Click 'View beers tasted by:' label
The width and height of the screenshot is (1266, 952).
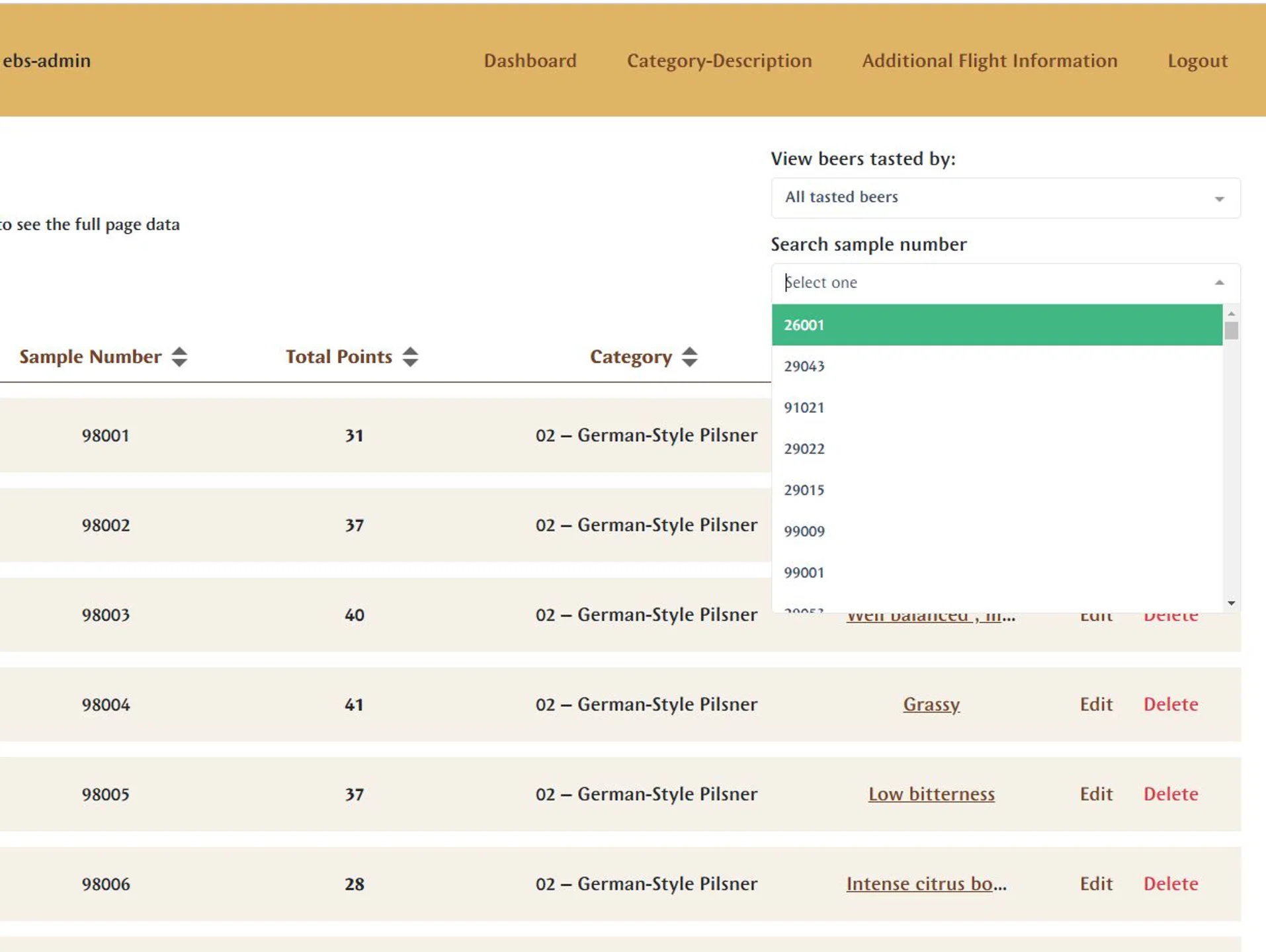(x=863, y=159)
